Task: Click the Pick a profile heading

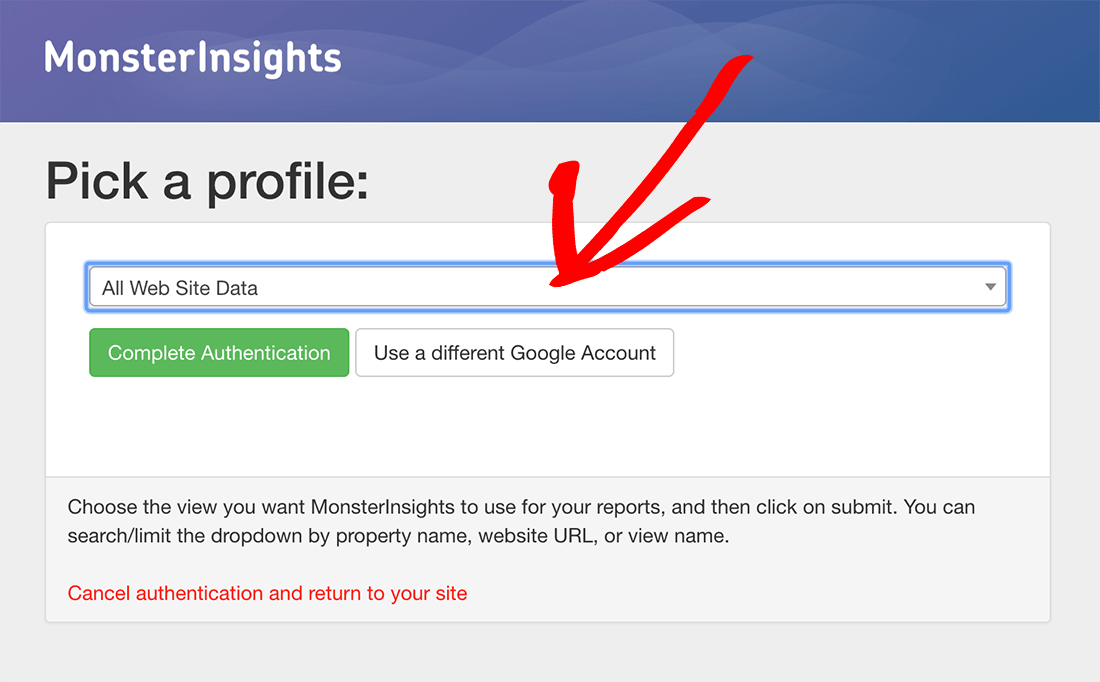Action: point(207,182)
